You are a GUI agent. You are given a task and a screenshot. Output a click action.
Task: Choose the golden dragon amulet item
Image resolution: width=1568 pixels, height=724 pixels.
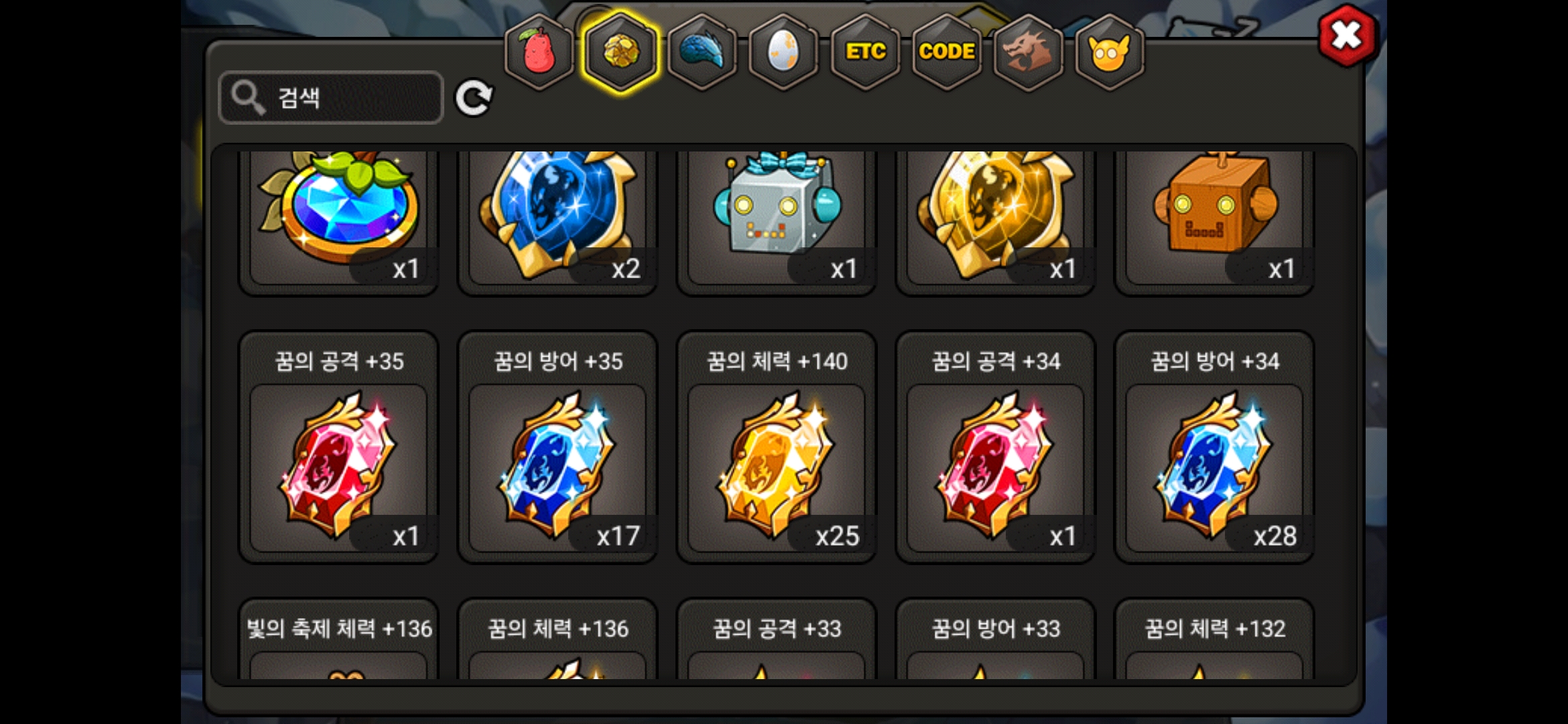pos(996,221)
